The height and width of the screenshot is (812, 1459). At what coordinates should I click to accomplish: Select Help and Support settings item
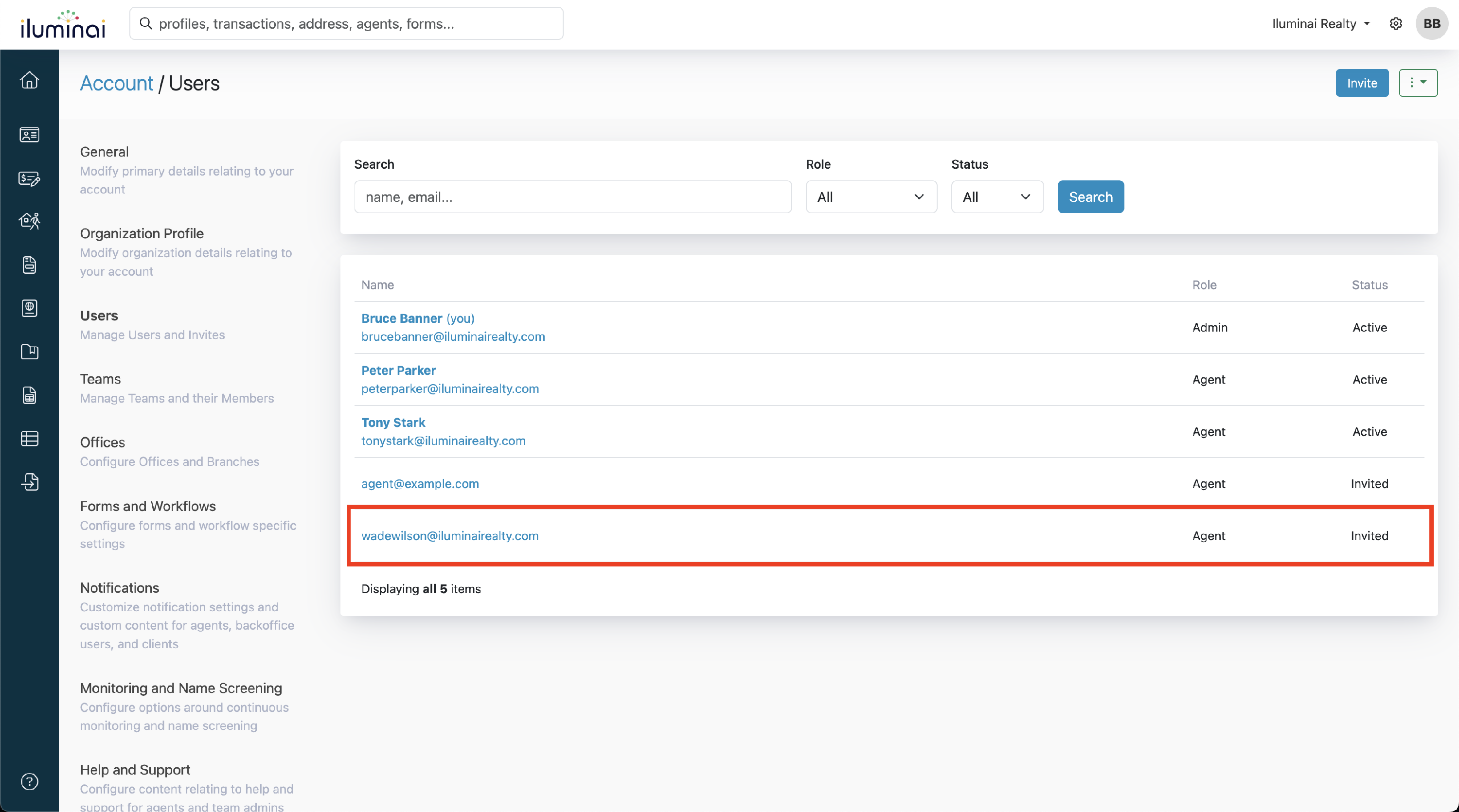(x=135, y=770)
